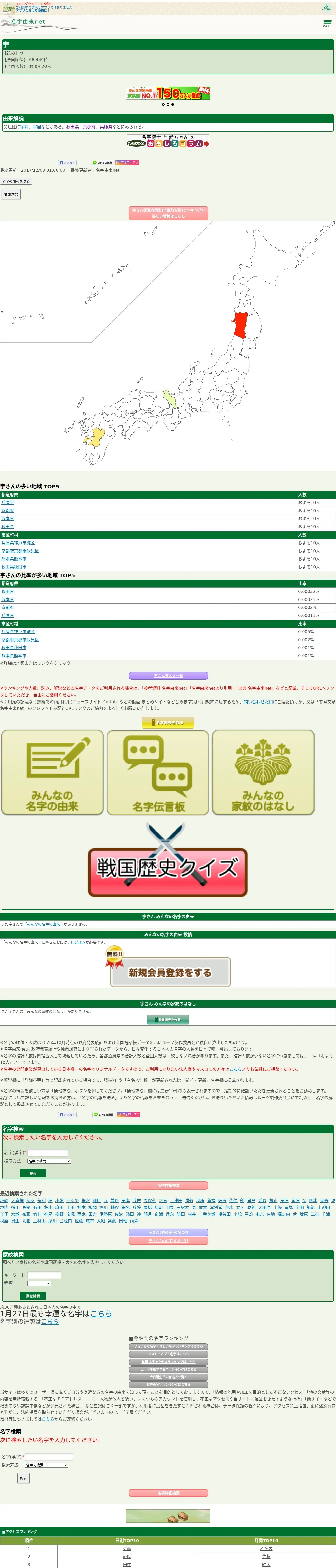Click 宇さん(女の子)の名づけ button
The height and width of the screenshot is (1568, 336).
pos(168,1241)
